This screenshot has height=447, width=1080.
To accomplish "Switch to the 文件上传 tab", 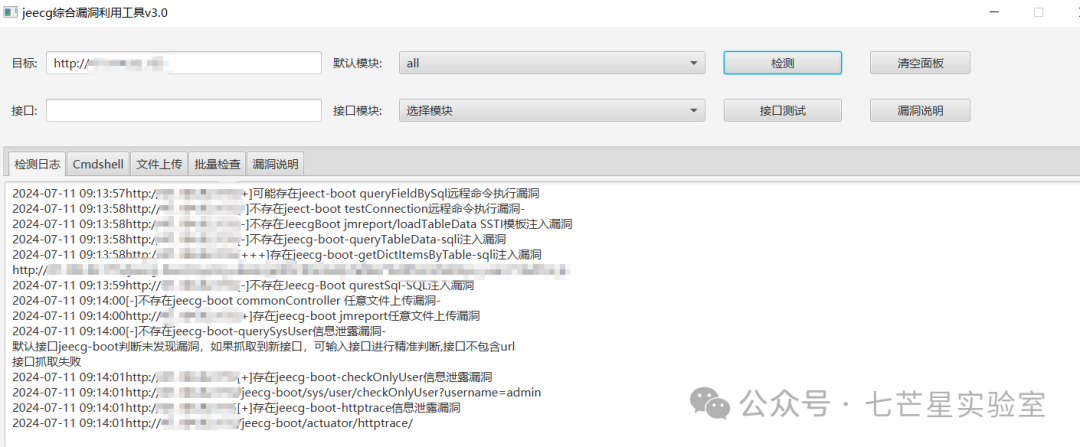I will pos(159,164).
